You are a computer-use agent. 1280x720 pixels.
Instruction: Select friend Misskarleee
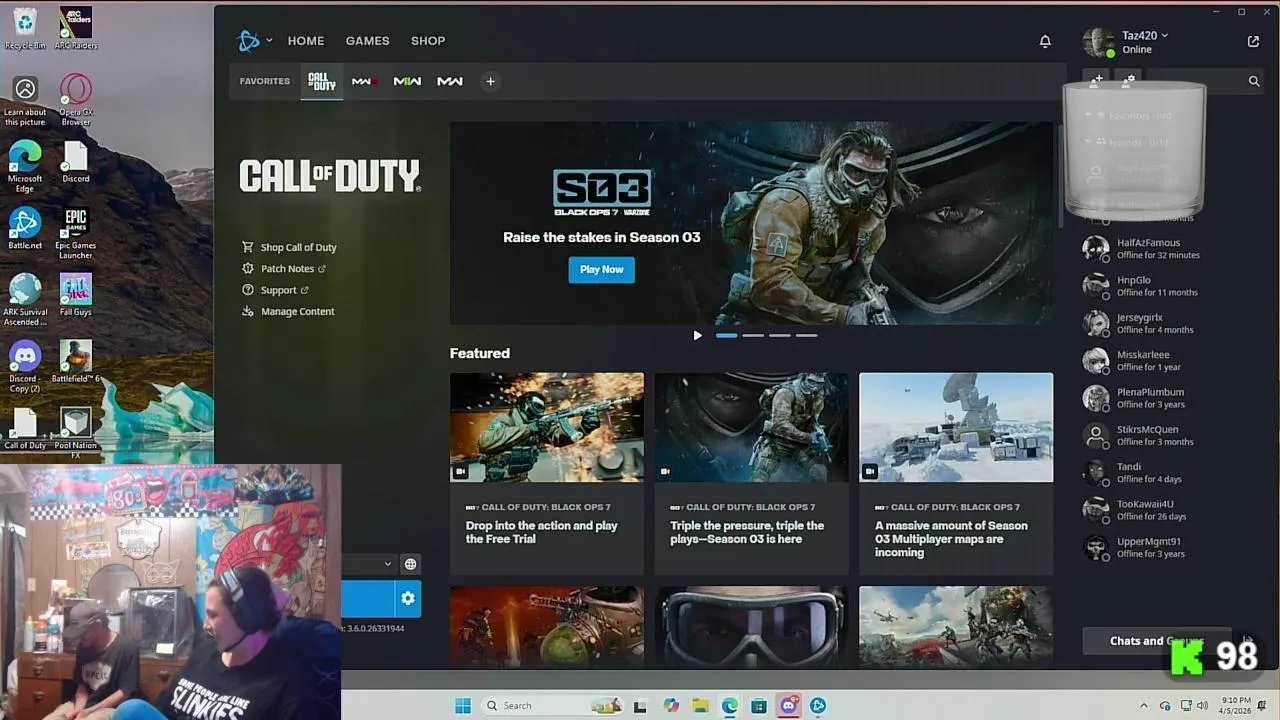click(x=1166, y=360)
